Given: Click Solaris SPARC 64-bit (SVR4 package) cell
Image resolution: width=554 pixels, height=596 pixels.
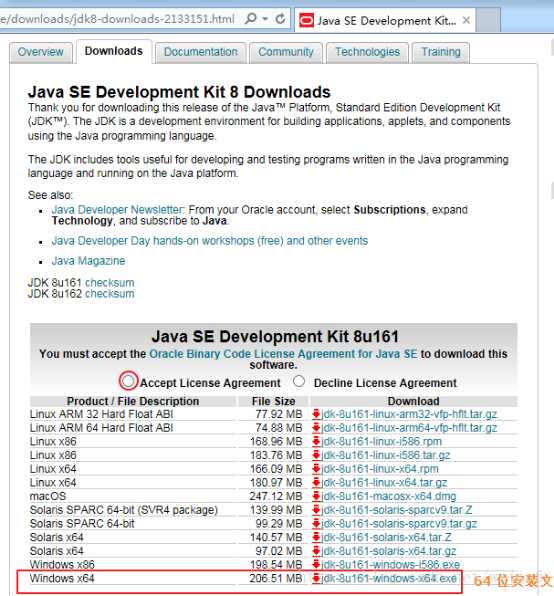Looking at the screenshot, I should 123,510.
